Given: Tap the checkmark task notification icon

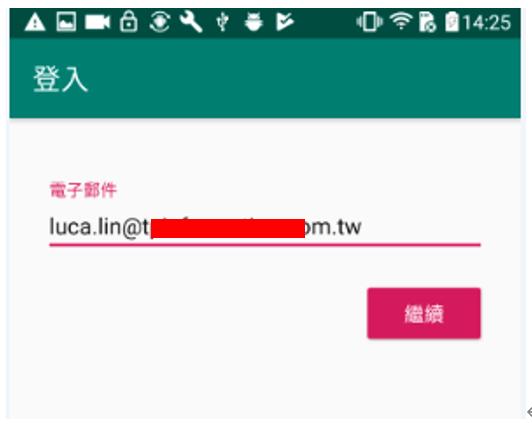Looking at the screenshot, I should point(285,22).
